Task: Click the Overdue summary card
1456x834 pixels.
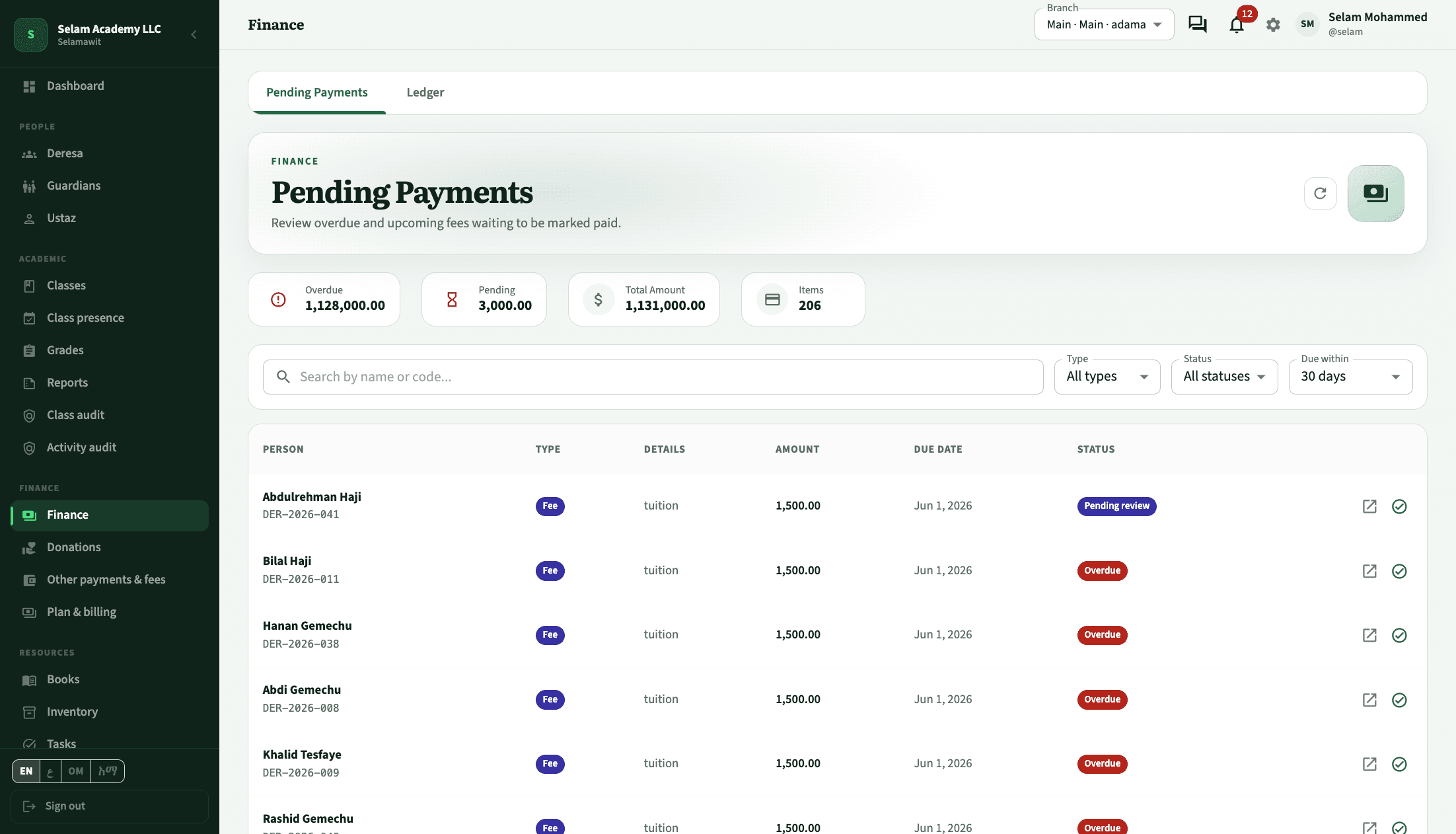Action: coord(324,299)
